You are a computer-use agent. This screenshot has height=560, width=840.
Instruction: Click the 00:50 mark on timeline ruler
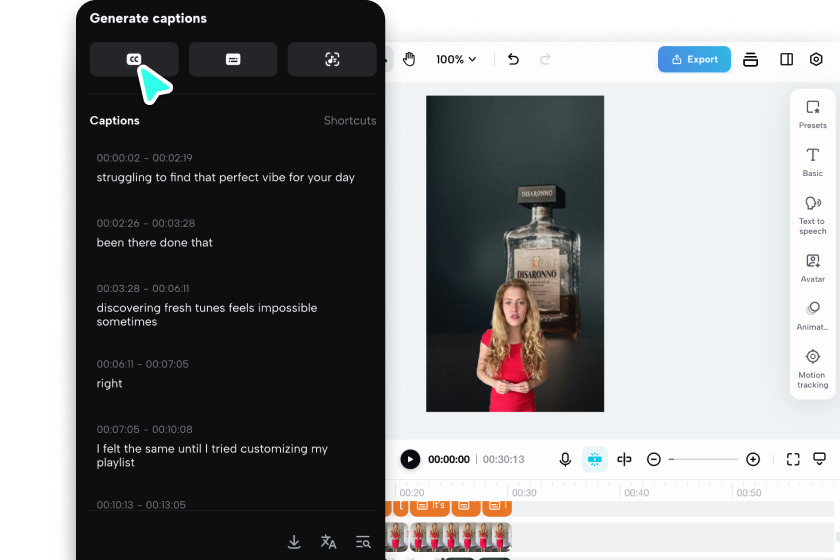coord(749,492)
